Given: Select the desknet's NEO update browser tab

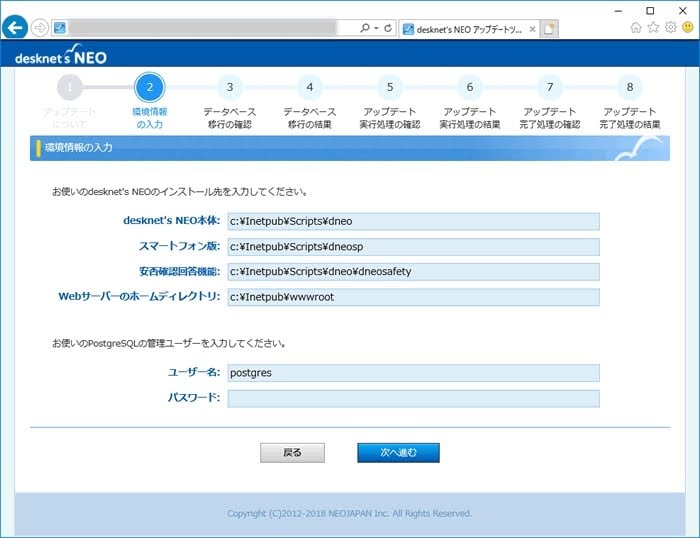Looking at the screenshot, I should coord(469,29).
